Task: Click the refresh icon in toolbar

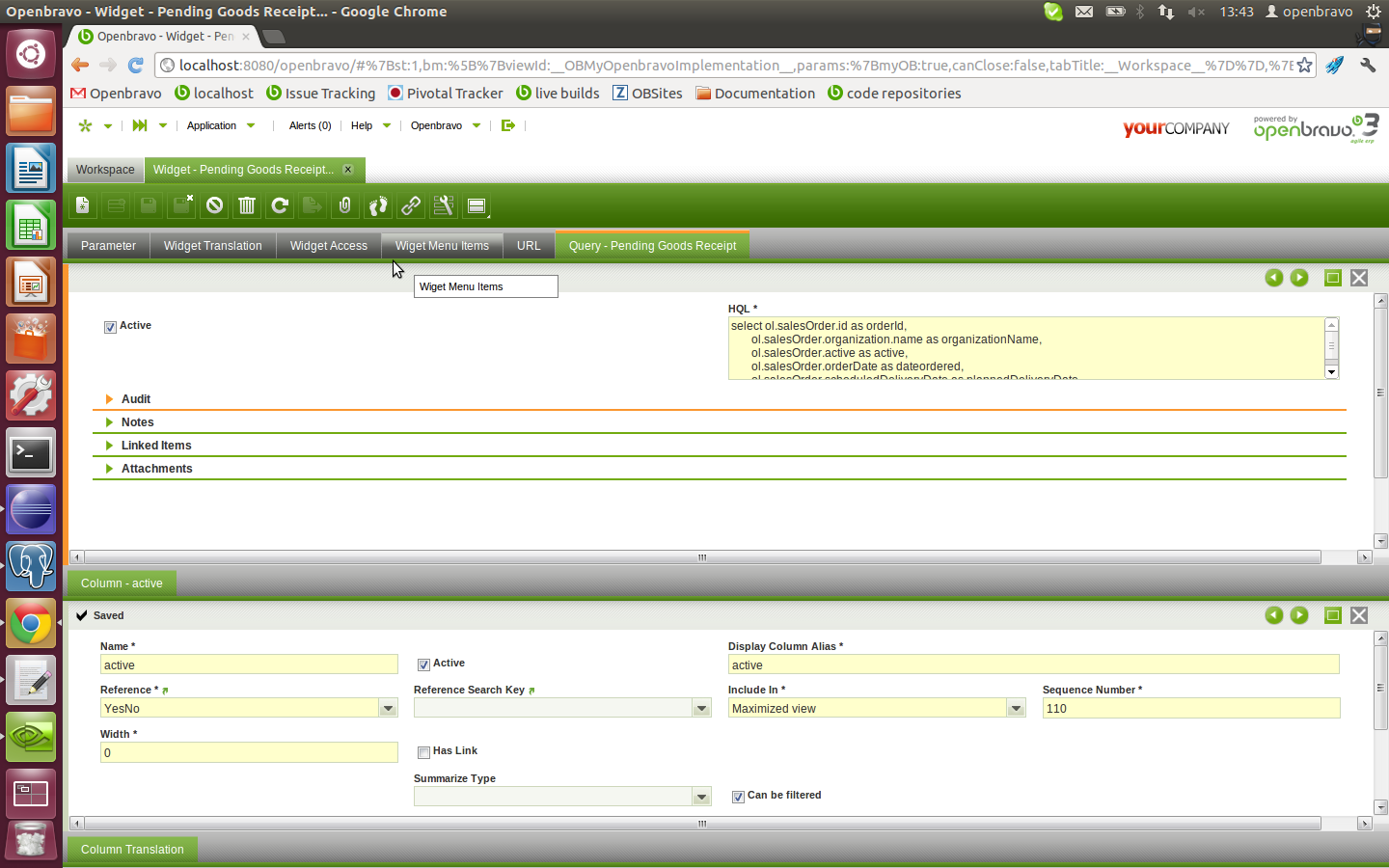Action: coord(280,205)
